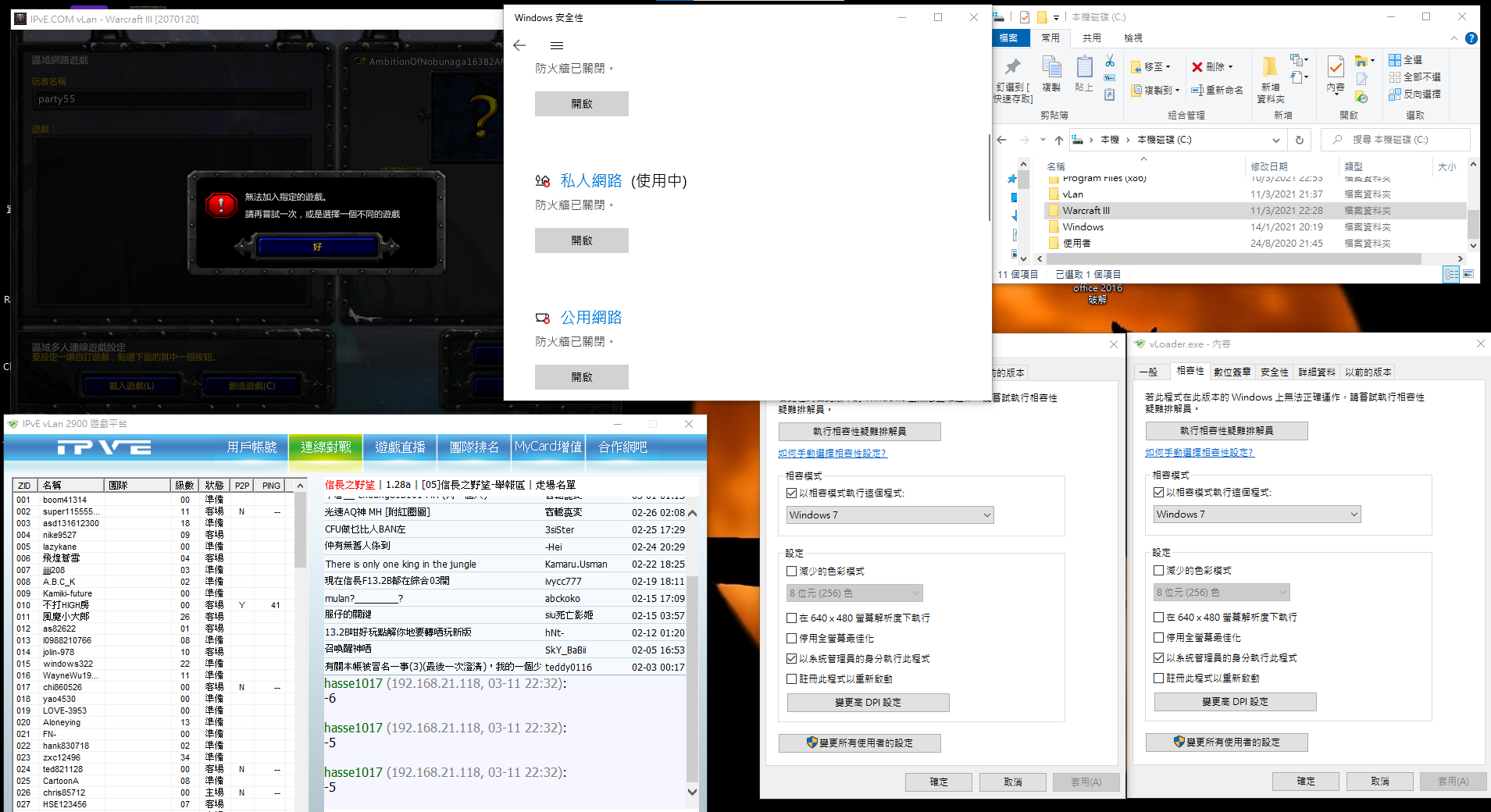This screenshot has width=1491, height=812.
Task: Go back using the arrow in Windows 安全性
Action: pyautogui.click(x=519, y=45)
